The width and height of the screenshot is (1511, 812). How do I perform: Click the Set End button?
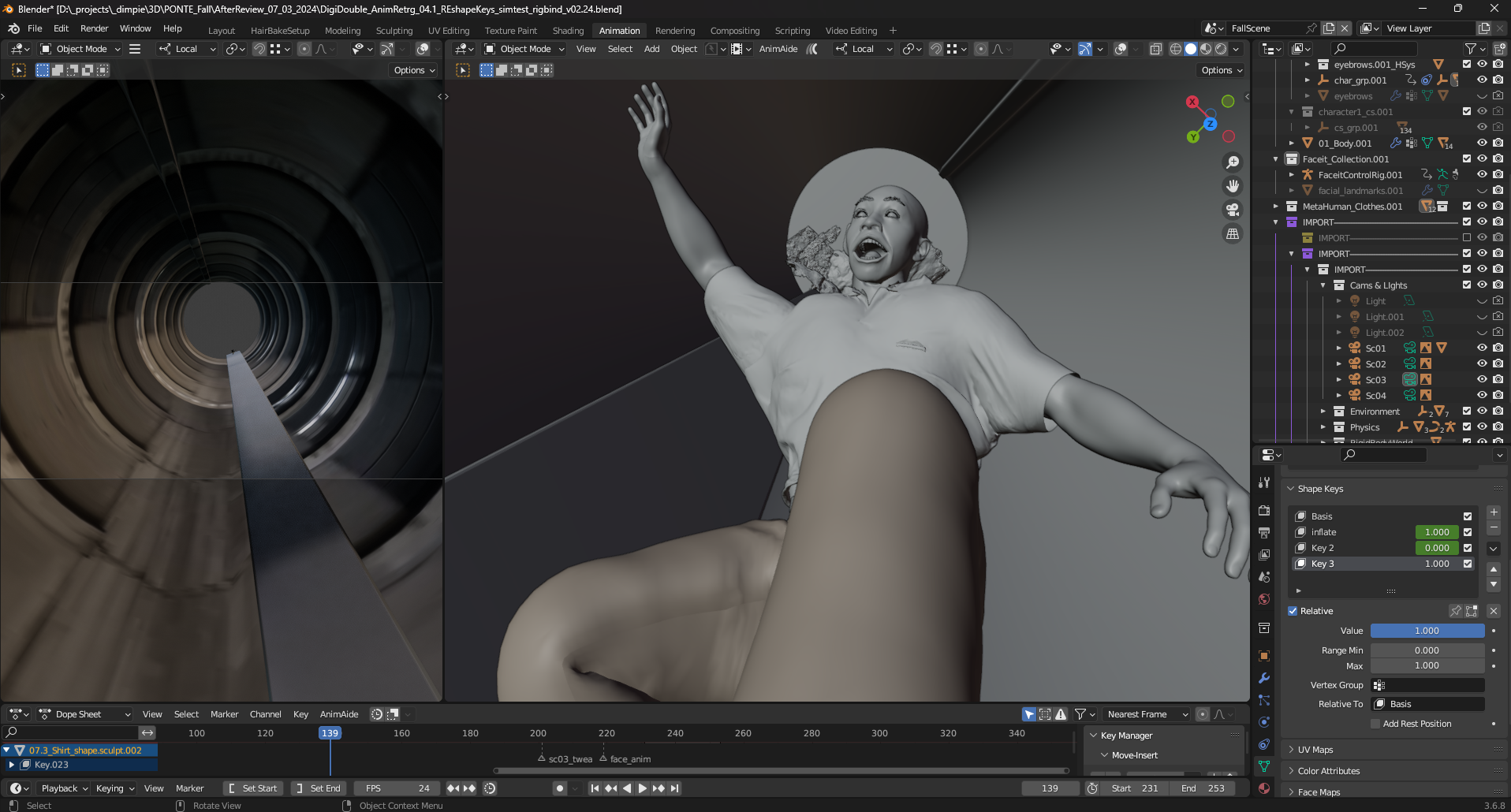319,788
